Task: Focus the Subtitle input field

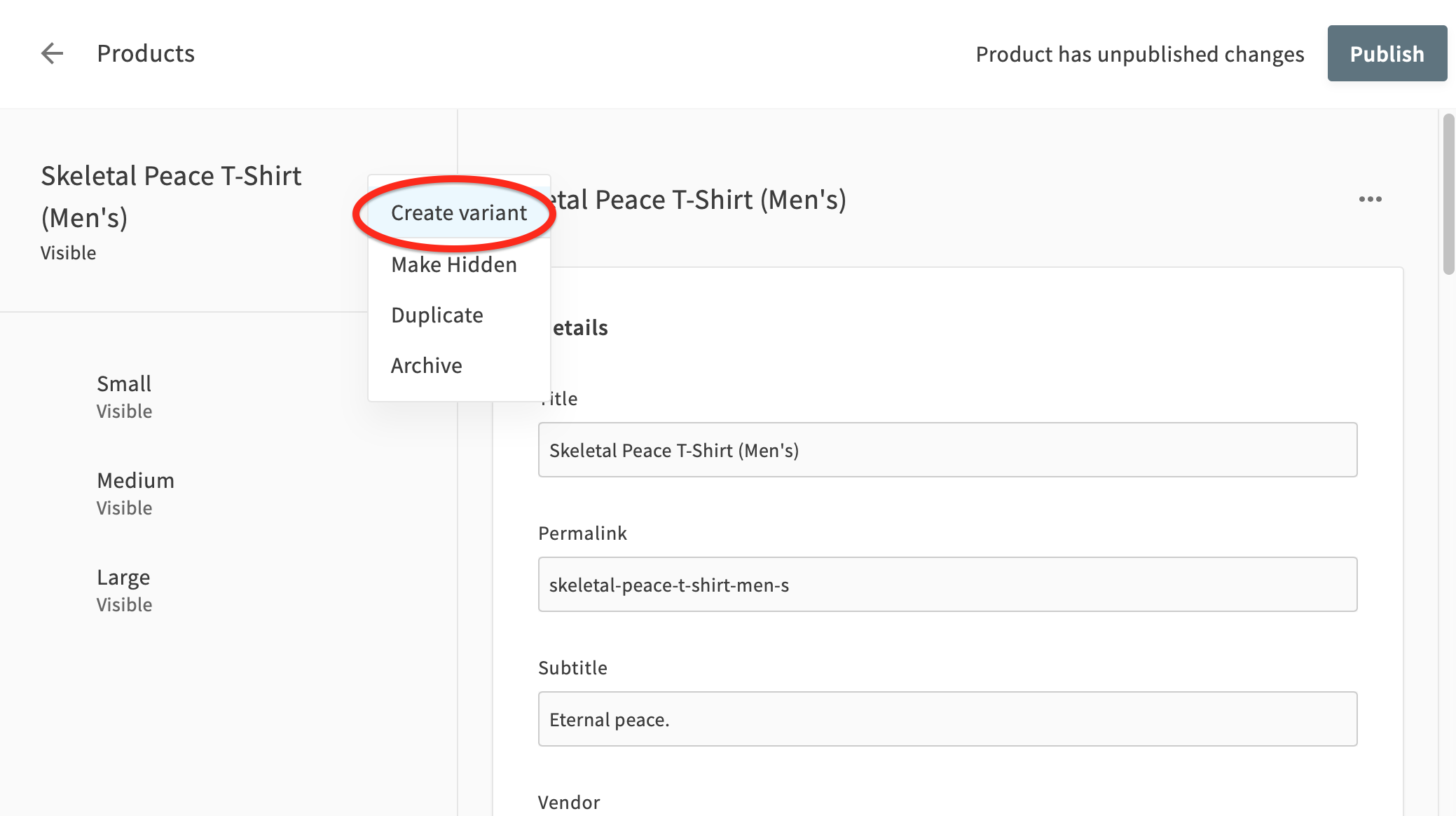Action: [947, 719]
